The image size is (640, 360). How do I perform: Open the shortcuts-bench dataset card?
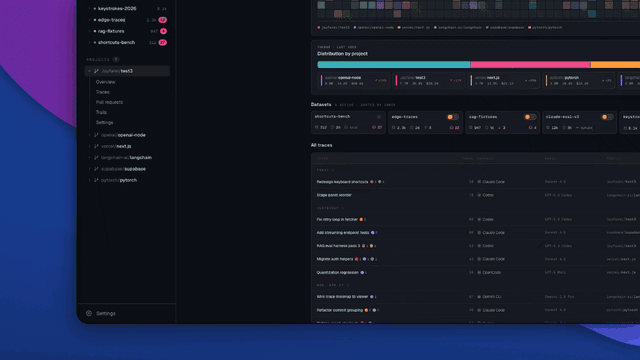348,122
